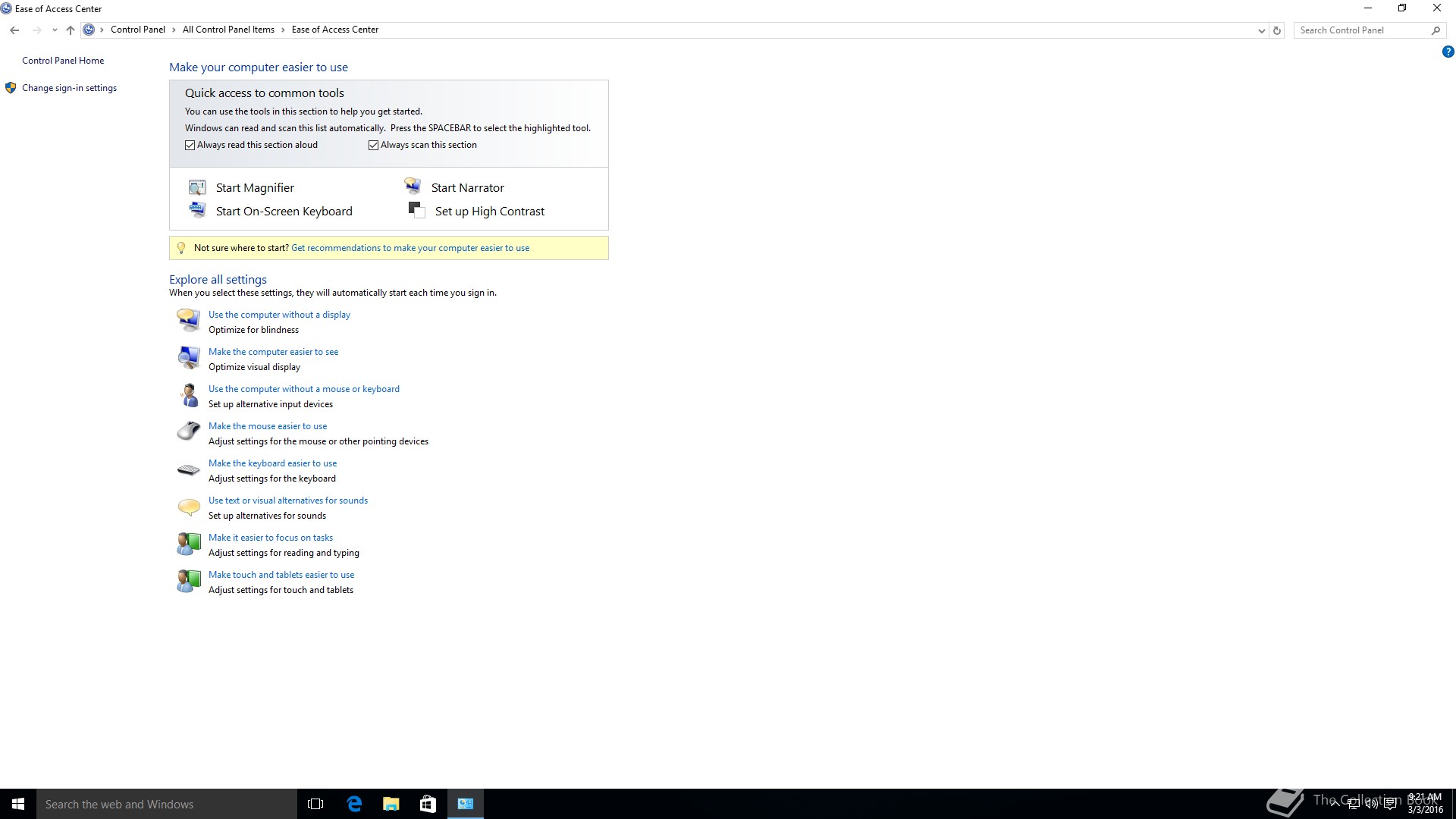Viewport: 1456px width, 819px height.
Task: Expand chevron after Control Panel breadcrumb
Action: pos(174,30)
